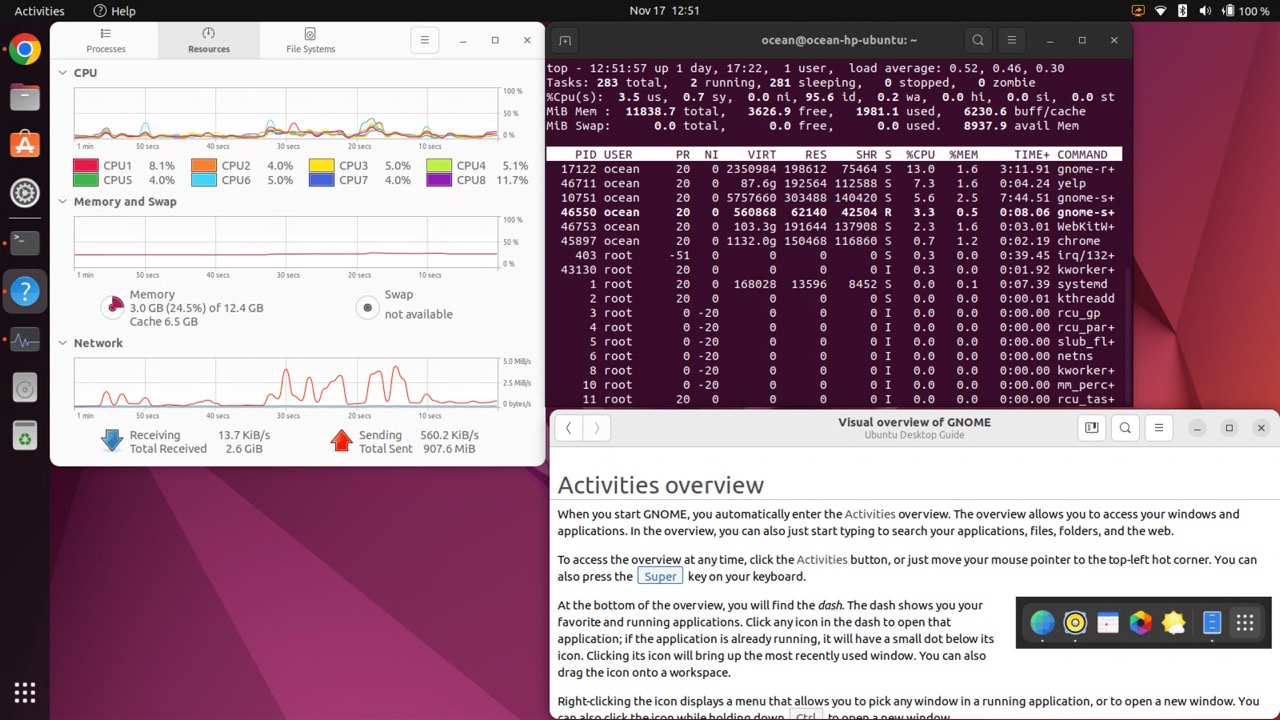Open bookmarks in the Help viewer
Viewport: 1280px width, 720px height.
(1091, 428)
